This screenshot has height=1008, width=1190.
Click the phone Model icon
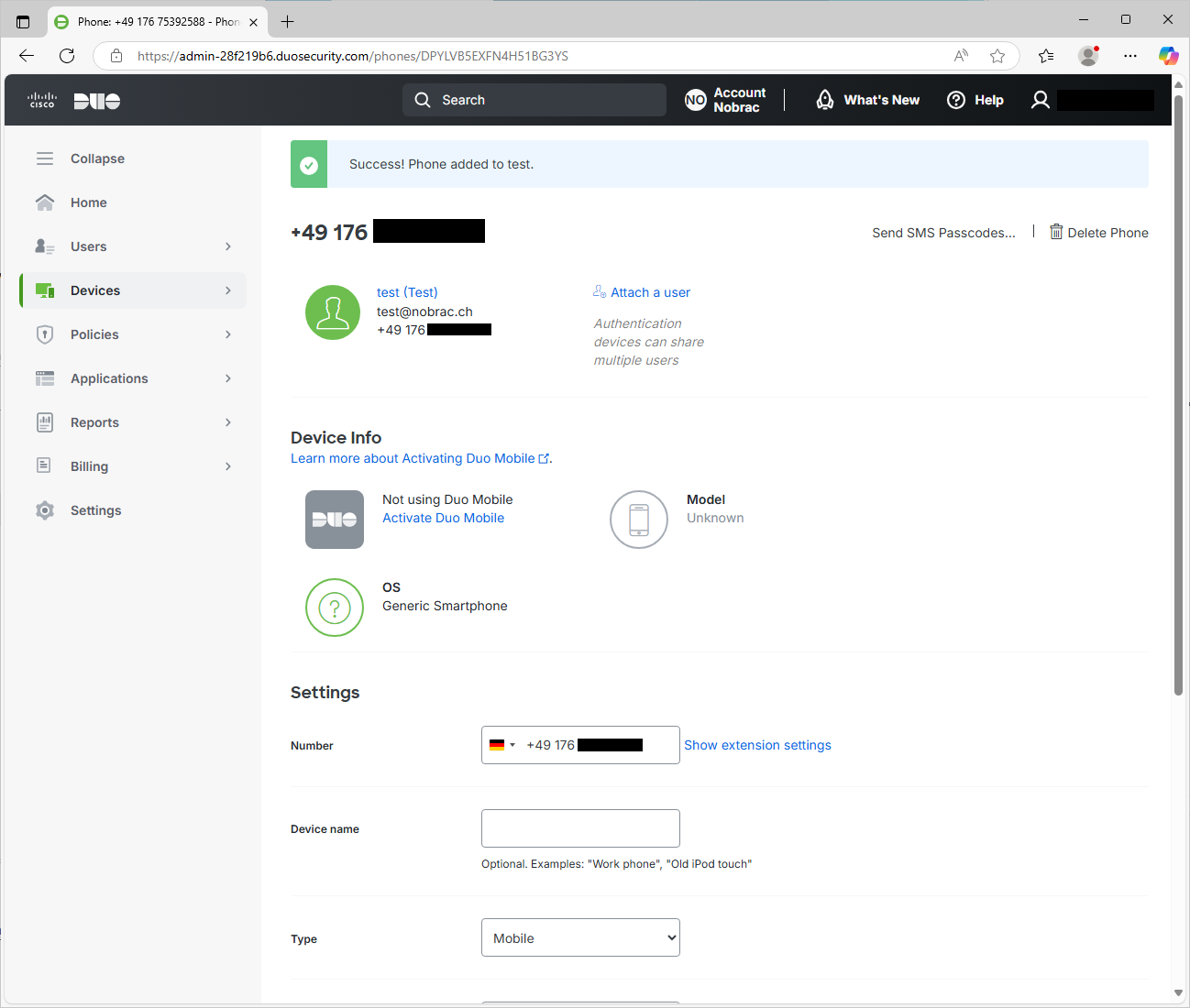tap(639, 520)
